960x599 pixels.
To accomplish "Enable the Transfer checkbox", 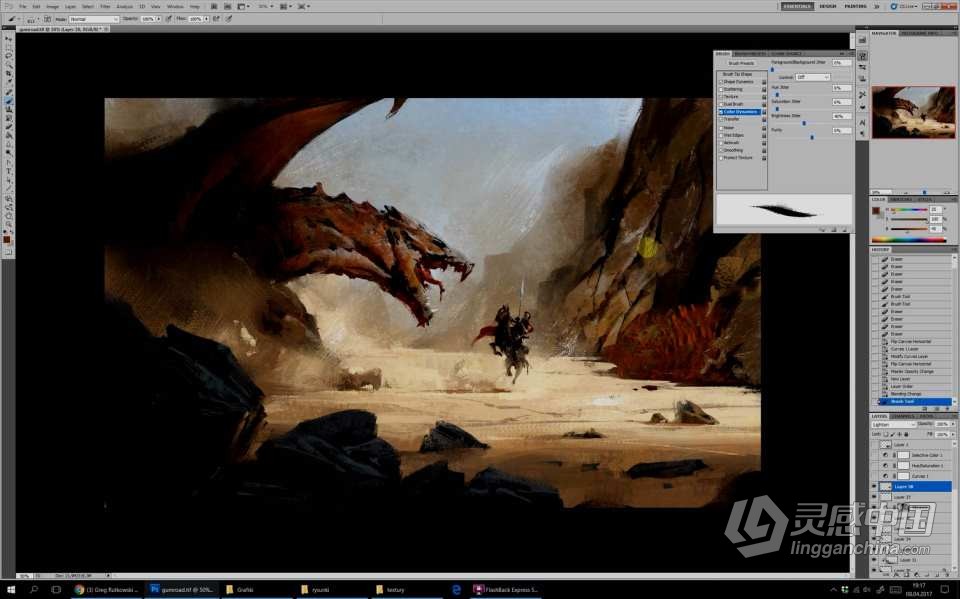I will (721, 119).
